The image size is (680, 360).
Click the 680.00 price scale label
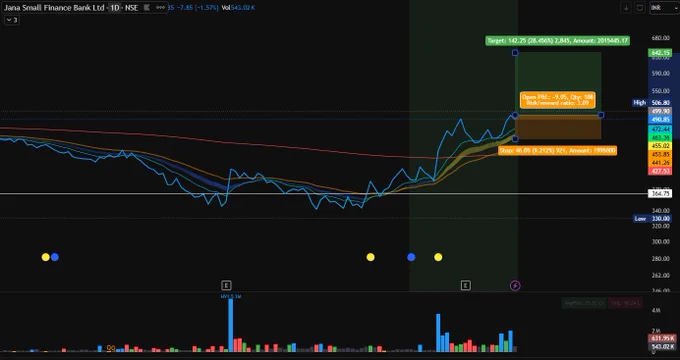point(660,38)
